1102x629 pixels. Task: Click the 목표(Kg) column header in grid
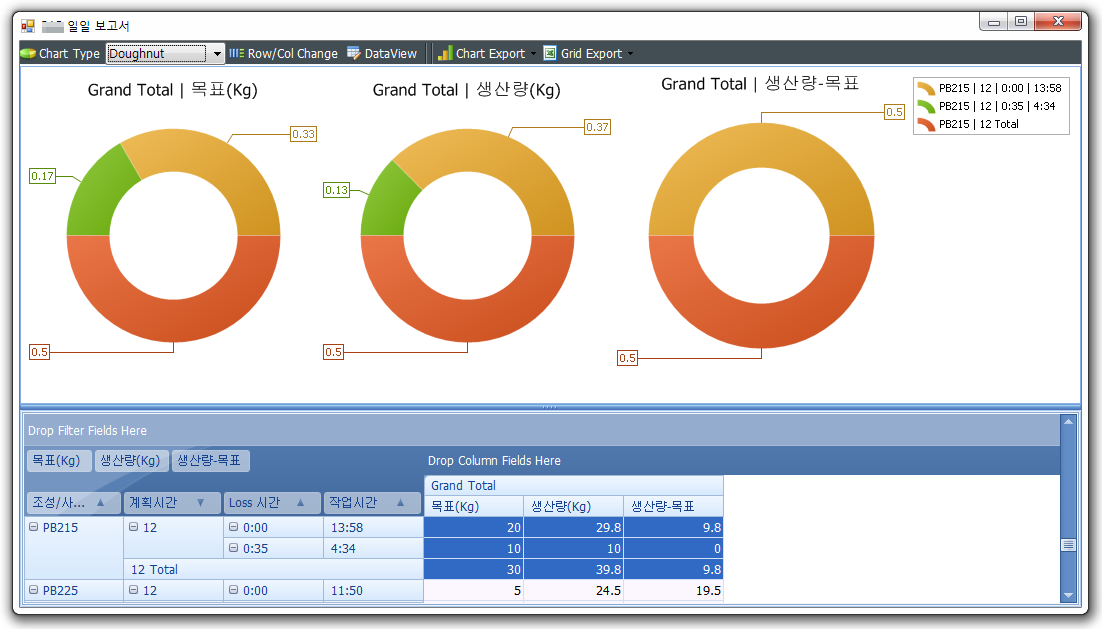(474, 506)
